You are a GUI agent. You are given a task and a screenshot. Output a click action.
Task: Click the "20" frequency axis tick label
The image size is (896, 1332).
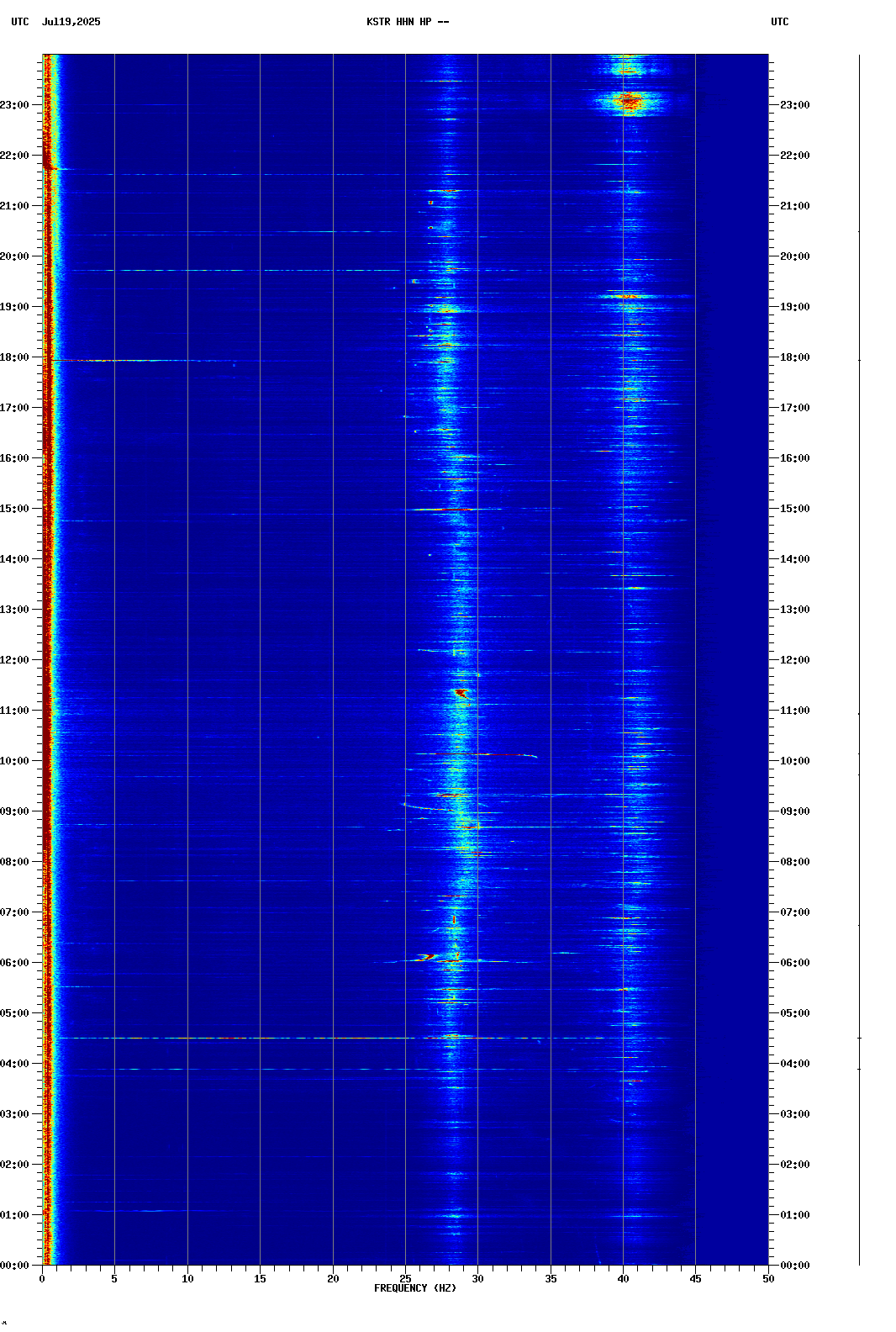(333, 1279)
